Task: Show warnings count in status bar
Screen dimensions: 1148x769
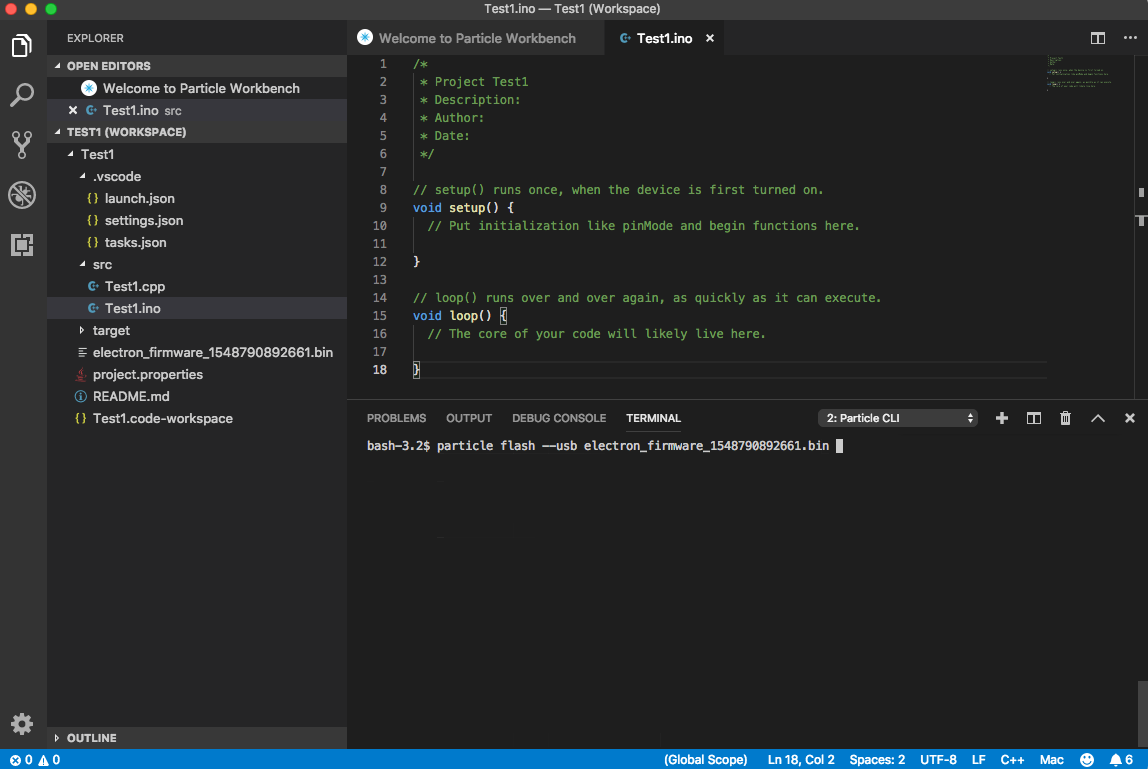Action: (x=49, y=759)
